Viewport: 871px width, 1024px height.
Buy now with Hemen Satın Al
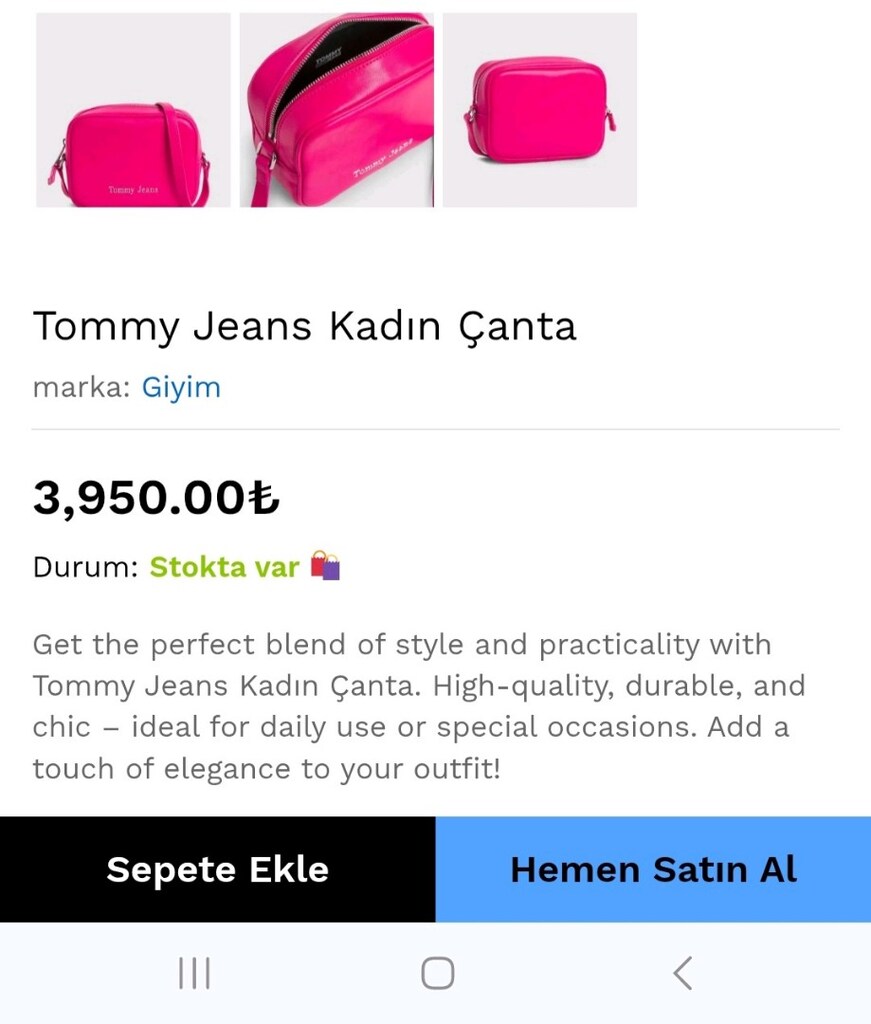coord(653,869)
